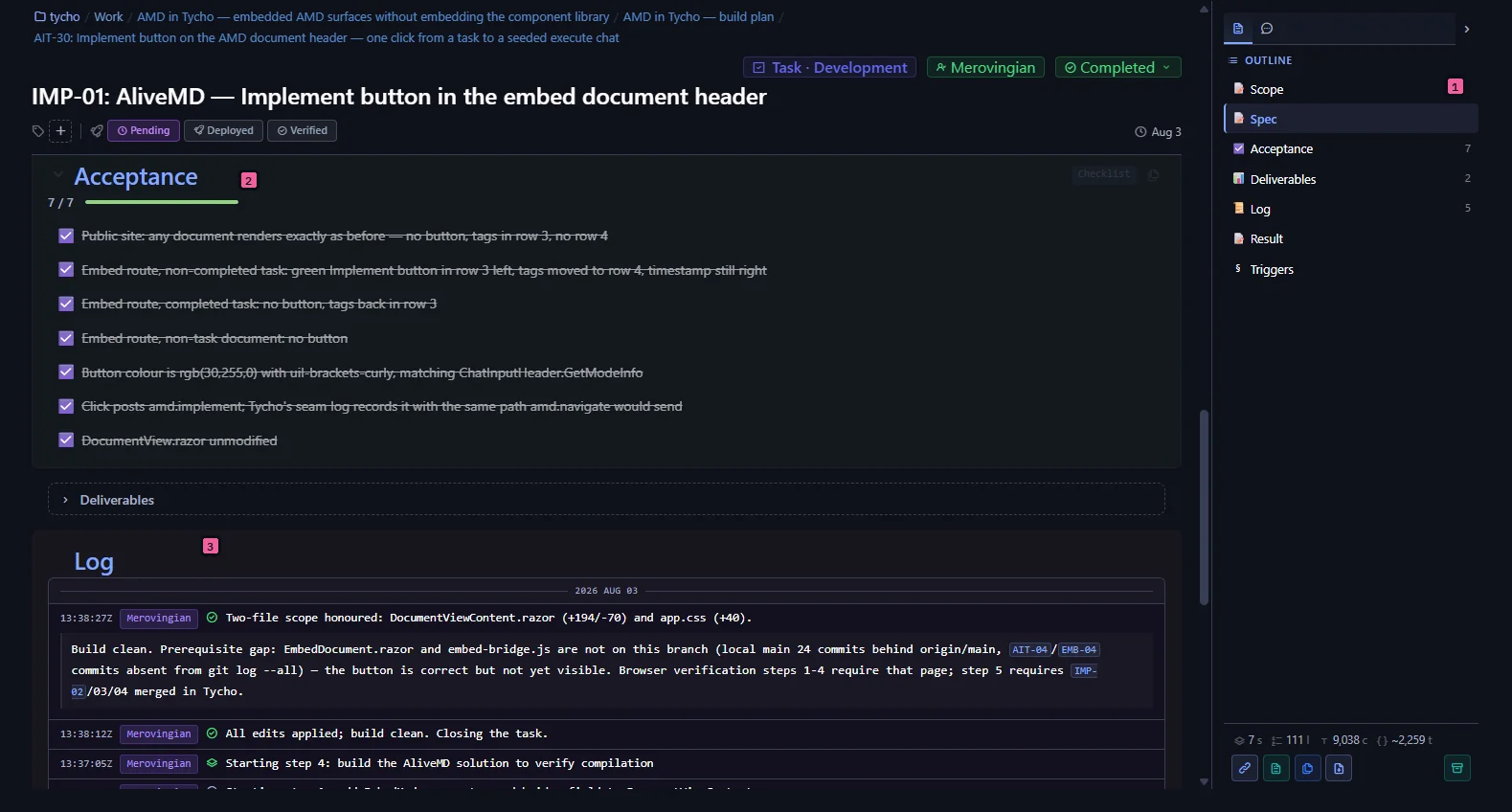Open the EMB-04 reference link in log
Screen dimensions: 1512x812
pos(1078,650)
